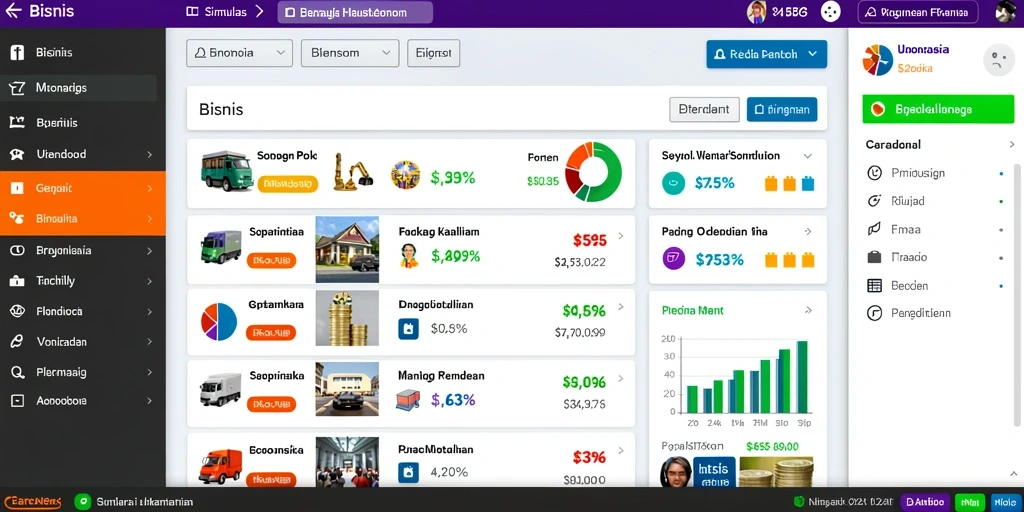Screen dimensions: 1024x512
Task: Open the house thumbnail in Sopatintiaa row
Action: point(347,249)
